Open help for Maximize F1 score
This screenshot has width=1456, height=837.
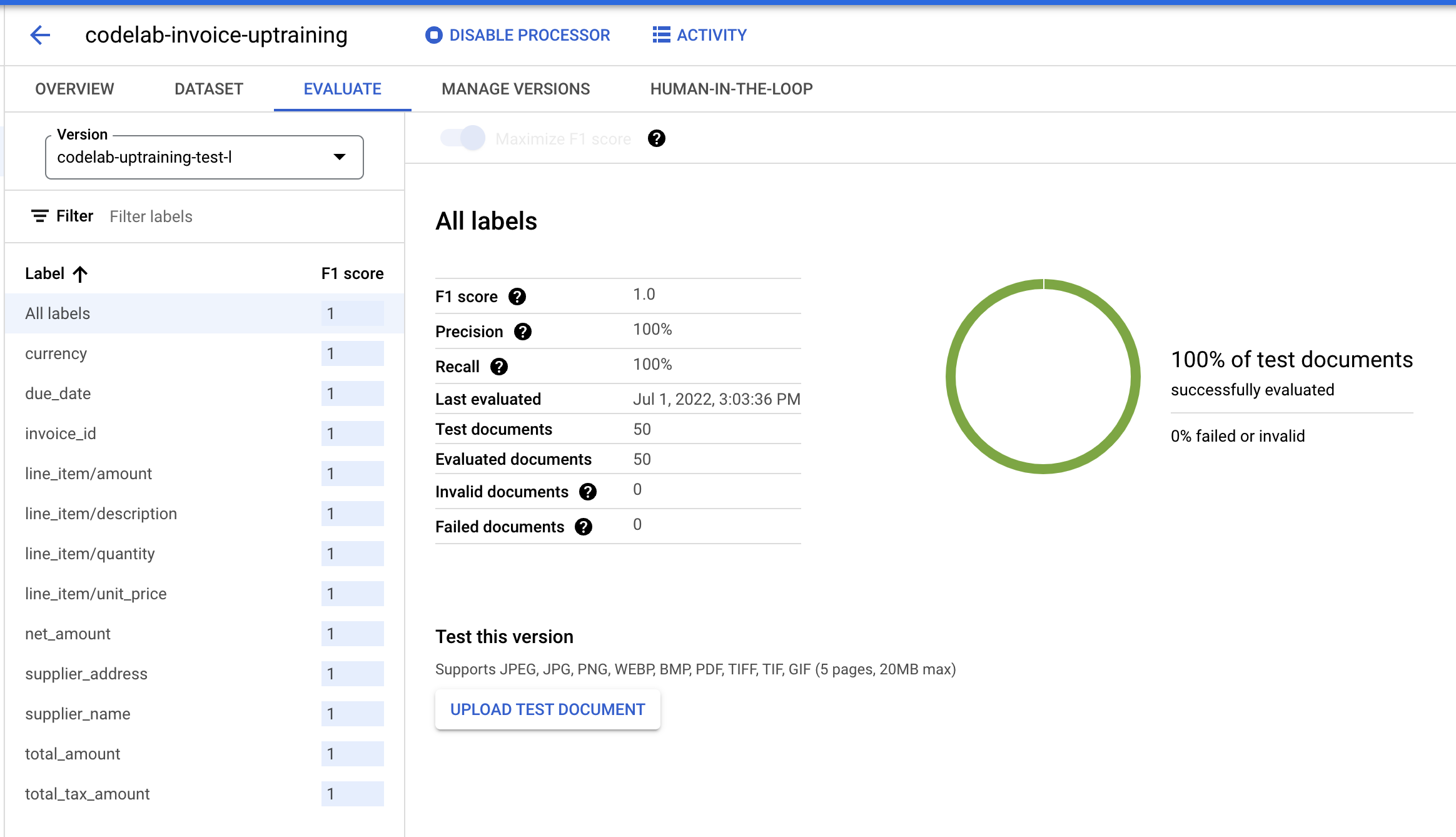(656, 138)
